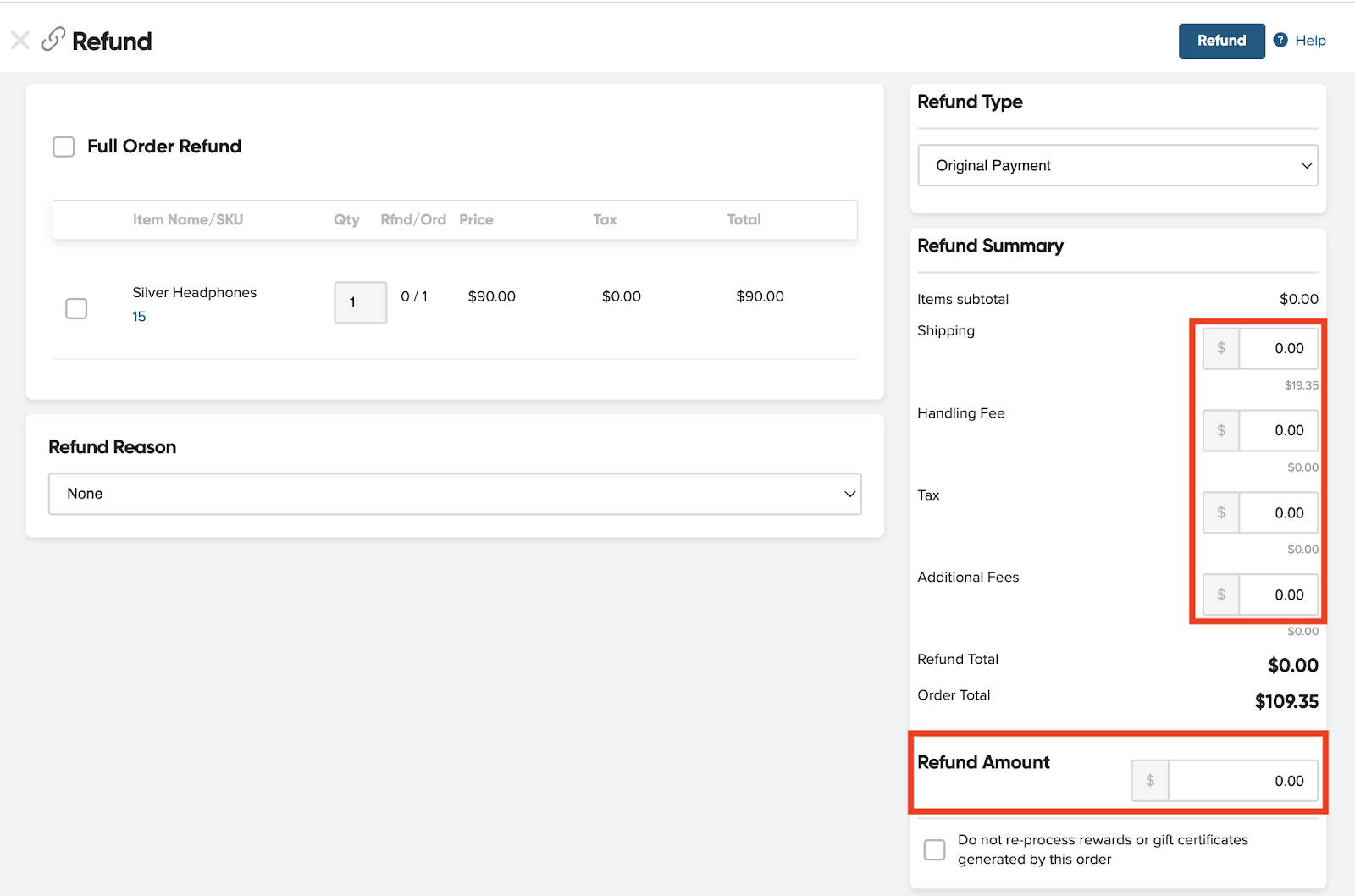Click the $109.35 Order Total value
The height and width of the screenshot is (896, 1355).
1286,701
